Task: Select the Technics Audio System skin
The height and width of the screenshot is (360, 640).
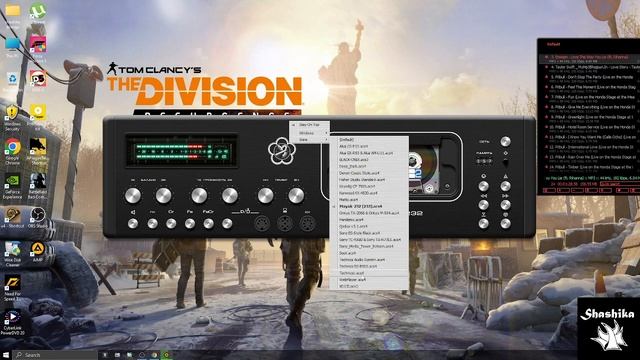Action: [x=369, y=260]
